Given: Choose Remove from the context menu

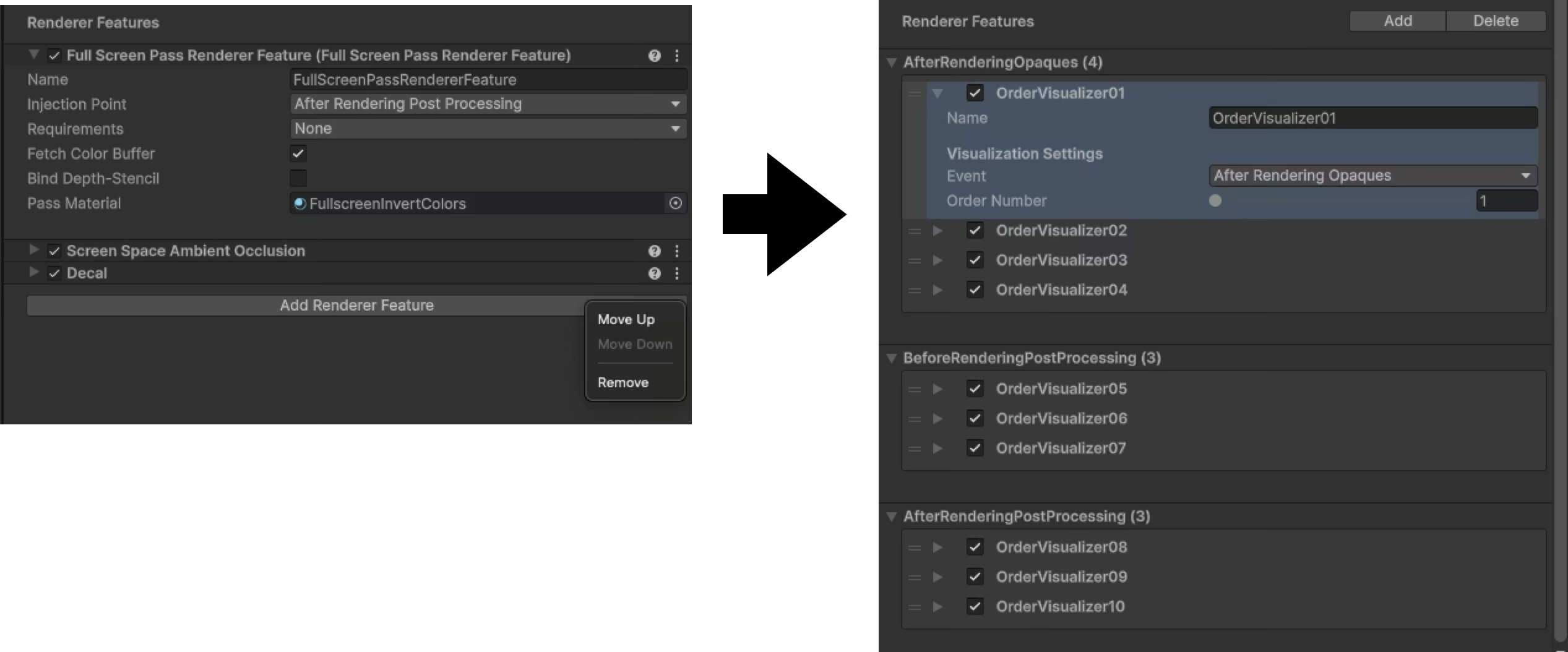Looking at the screenshot, I should pos(622,382).
